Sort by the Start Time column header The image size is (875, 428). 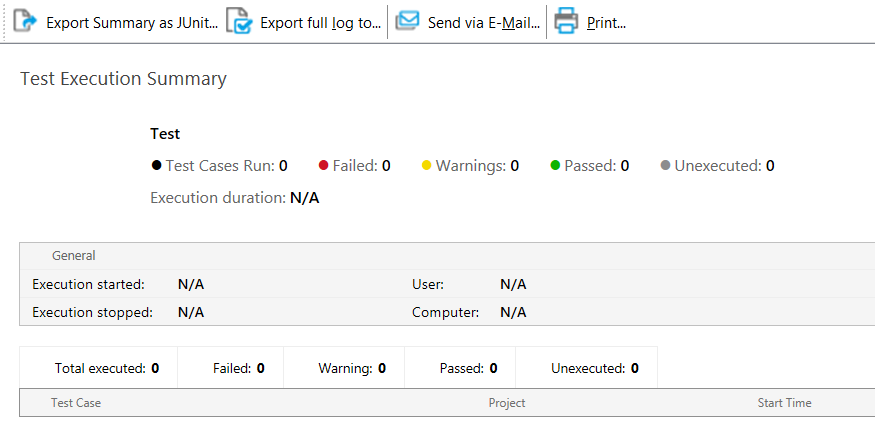point(784,403)
